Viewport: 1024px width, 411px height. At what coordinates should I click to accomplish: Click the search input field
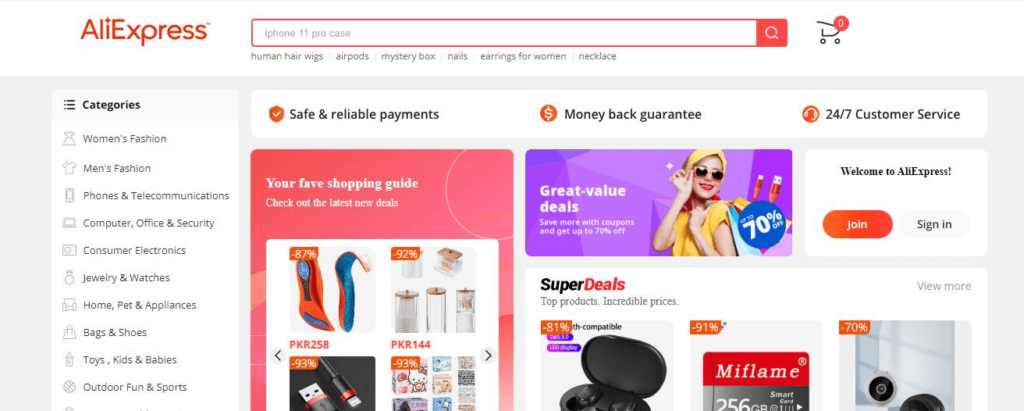tap(504, 33)
